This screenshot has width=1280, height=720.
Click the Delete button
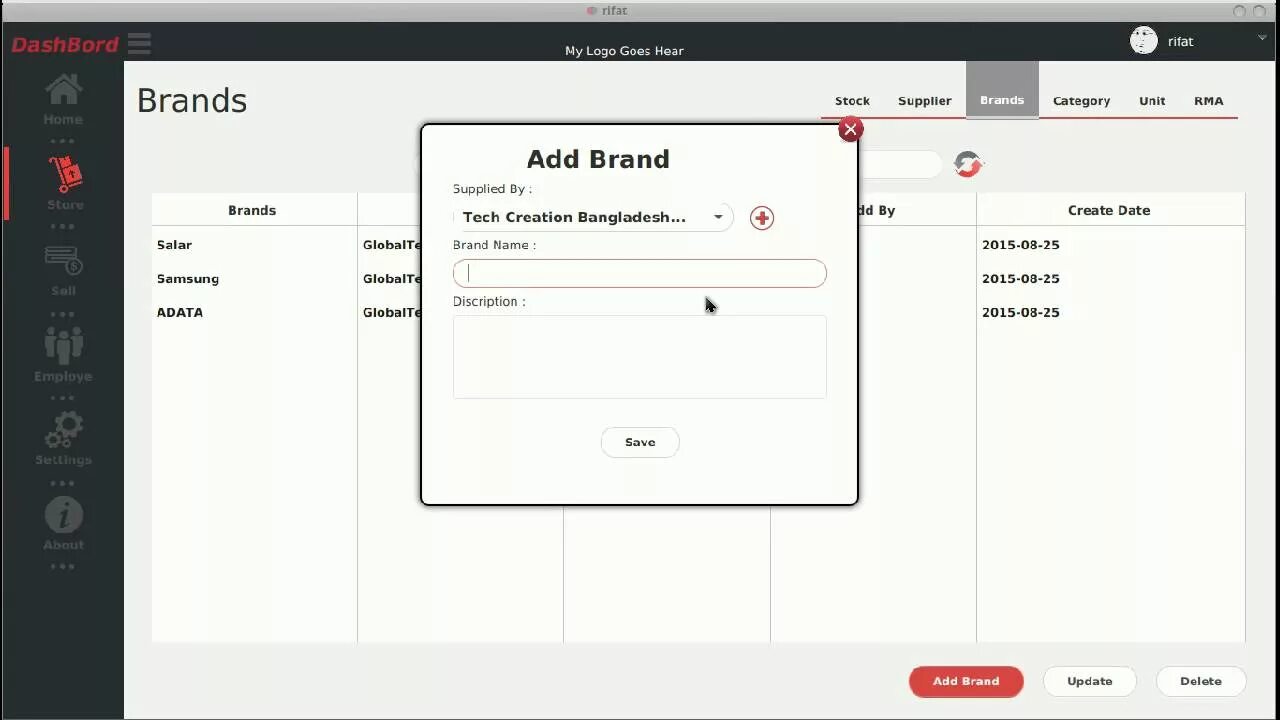coord(1200,681)
